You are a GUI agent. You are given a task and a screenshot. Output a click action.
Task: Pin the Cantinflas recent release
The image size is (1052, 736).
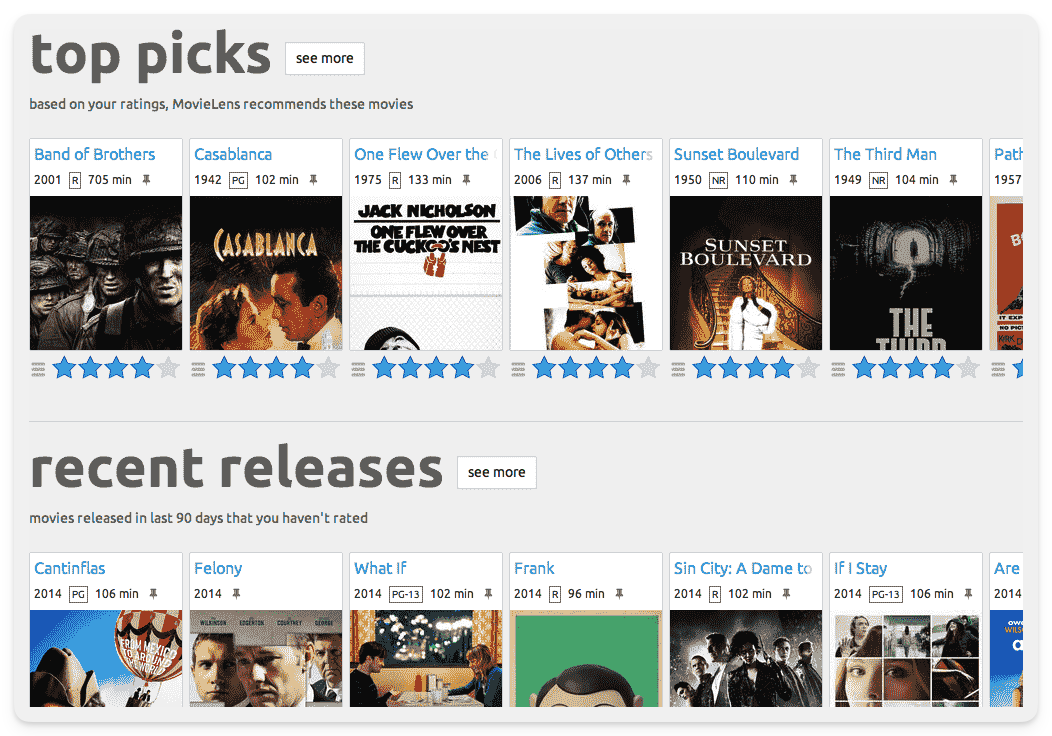click(153, 594)
